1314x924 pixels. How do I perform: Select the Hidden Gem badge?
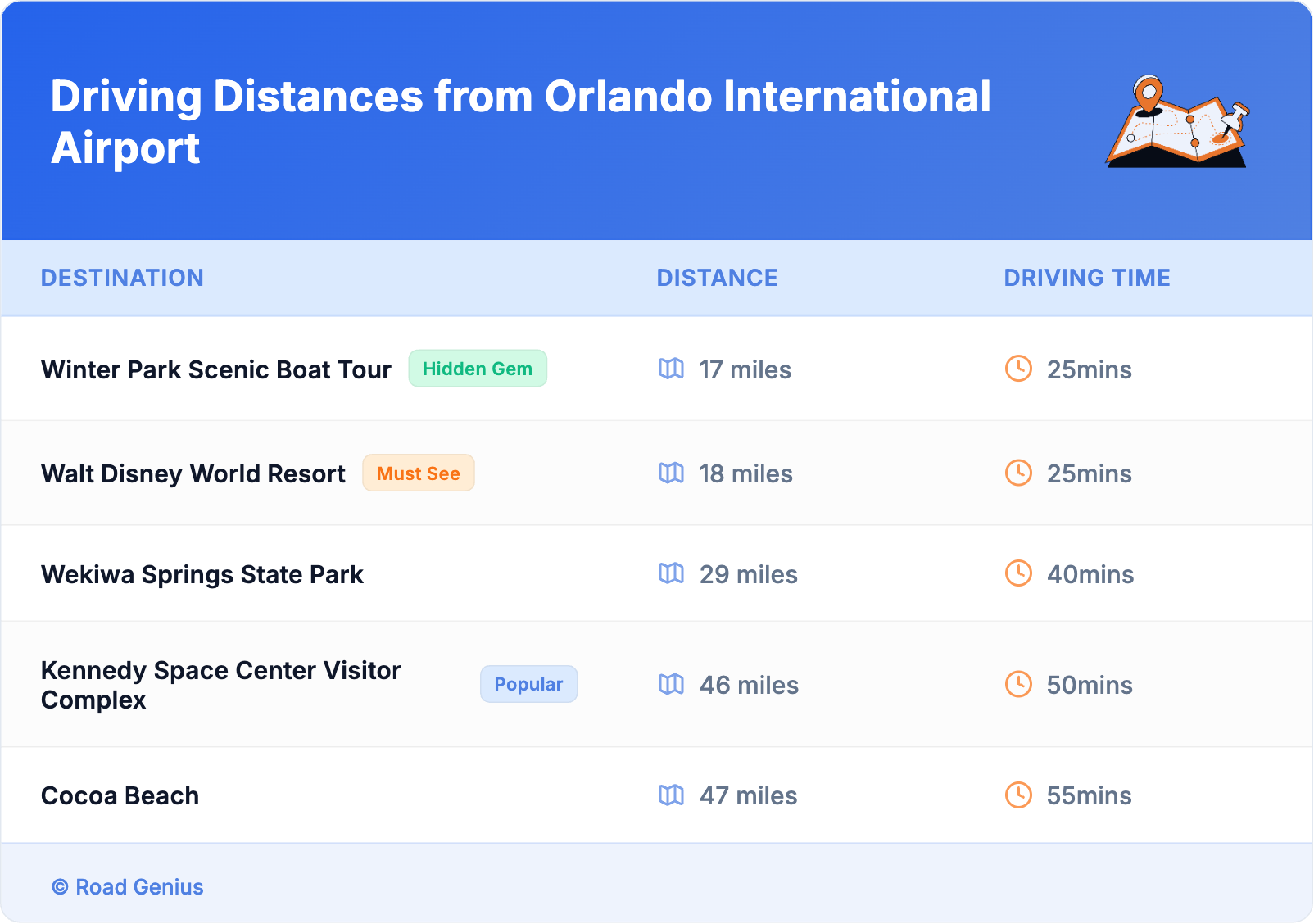pyautogui.click(x=478, y=369)
